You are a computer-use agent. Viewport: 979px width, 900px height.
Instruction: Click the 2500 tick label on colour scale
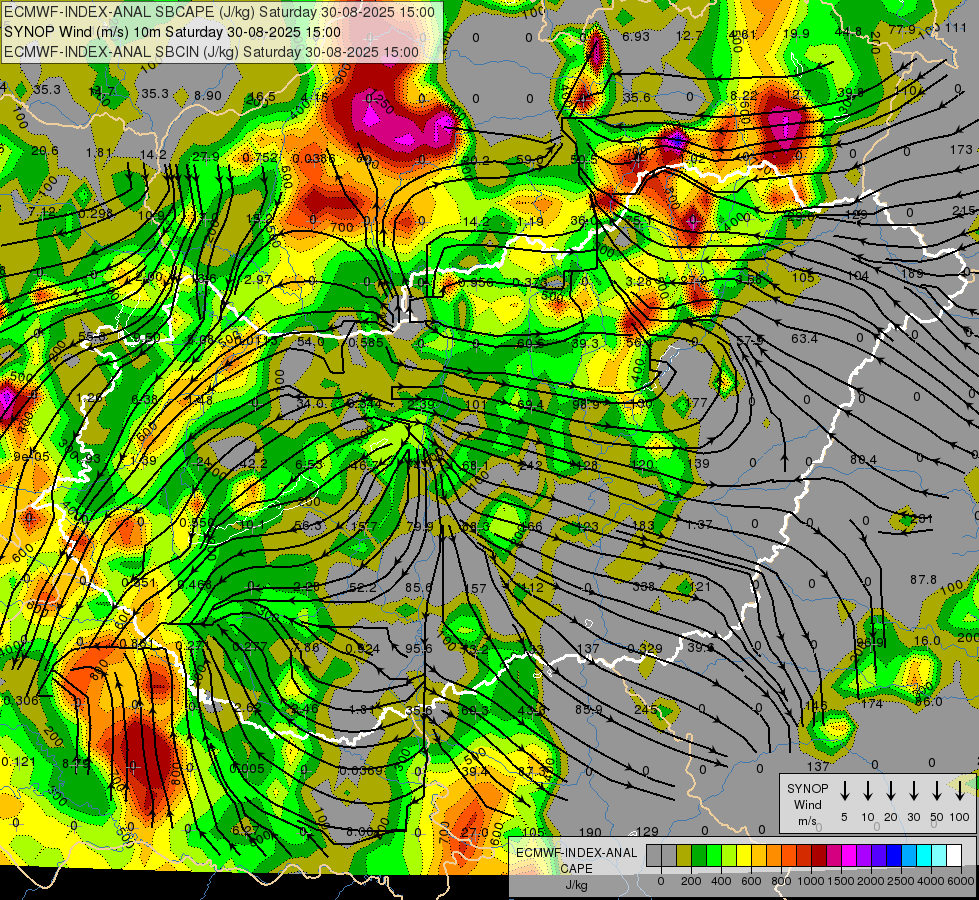point(901,881)
